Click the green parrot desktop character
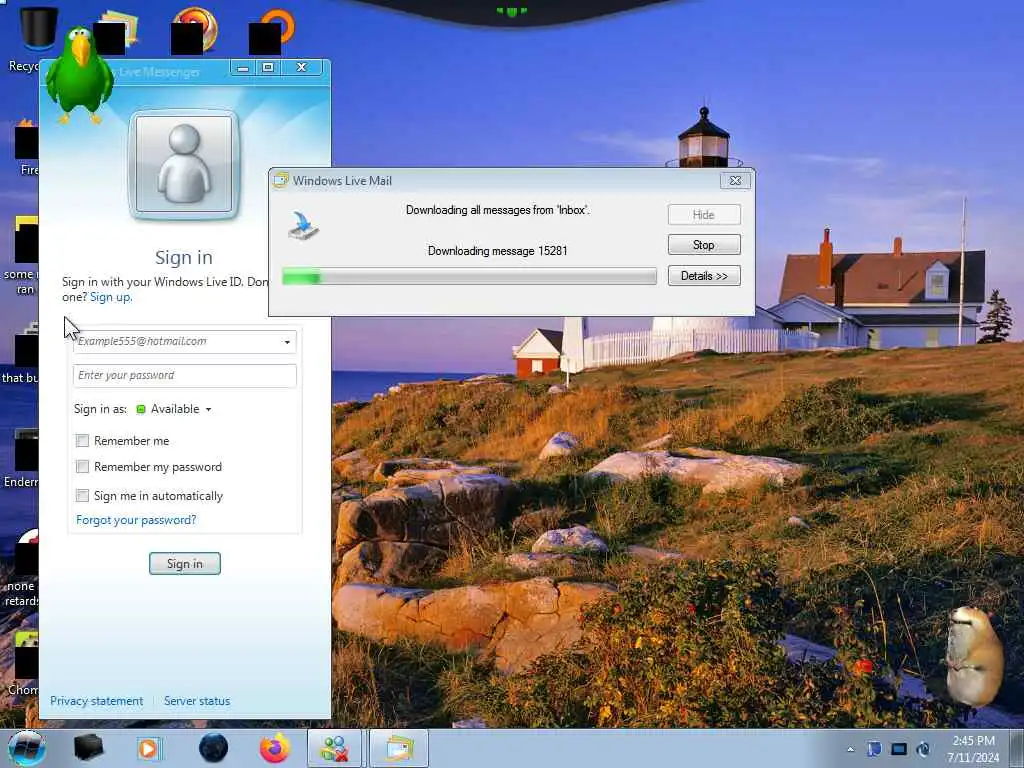This screenshot has width=1024, height=768. point(79,75)
